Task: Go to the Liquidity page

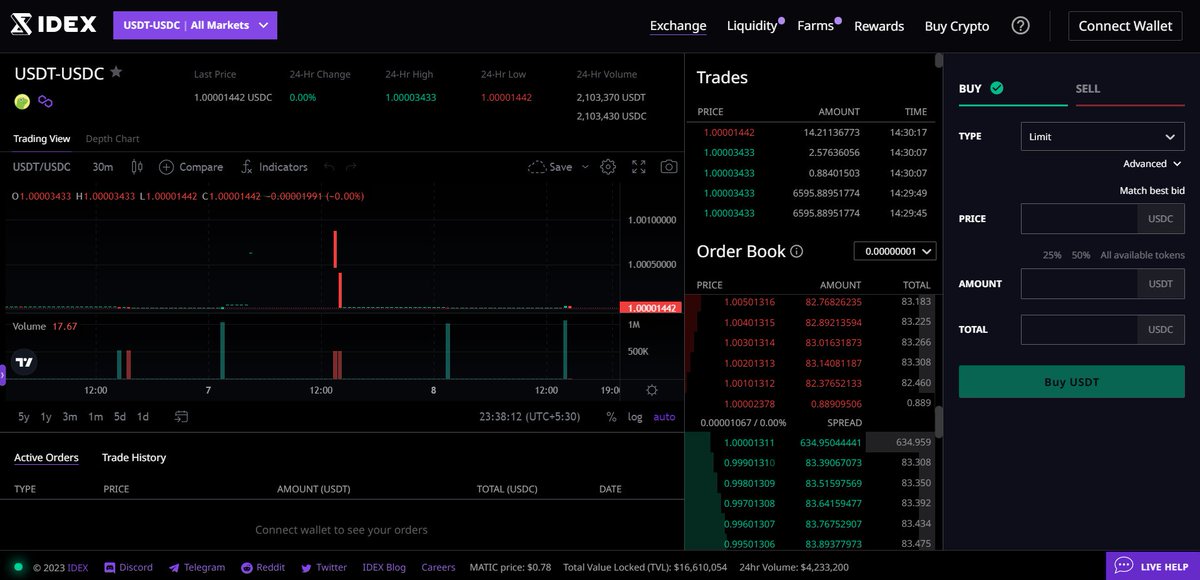Action: 752,26
